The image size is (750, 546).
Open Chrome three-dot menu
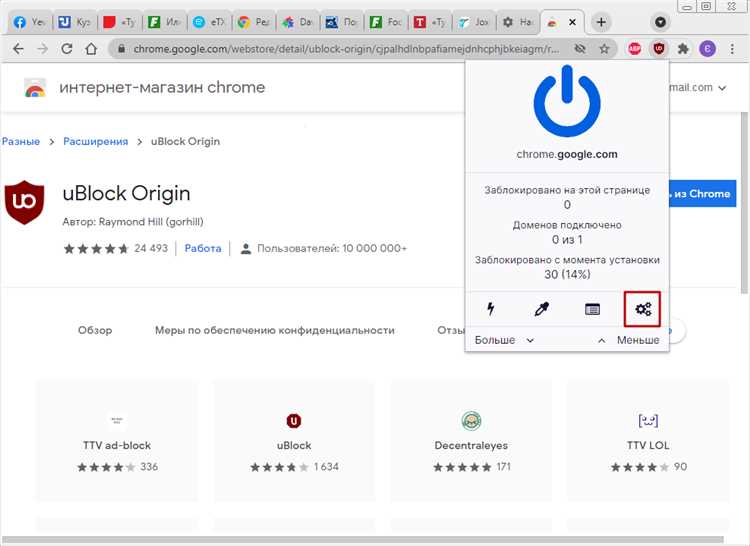pyautogui.click(x=732, y=48)
